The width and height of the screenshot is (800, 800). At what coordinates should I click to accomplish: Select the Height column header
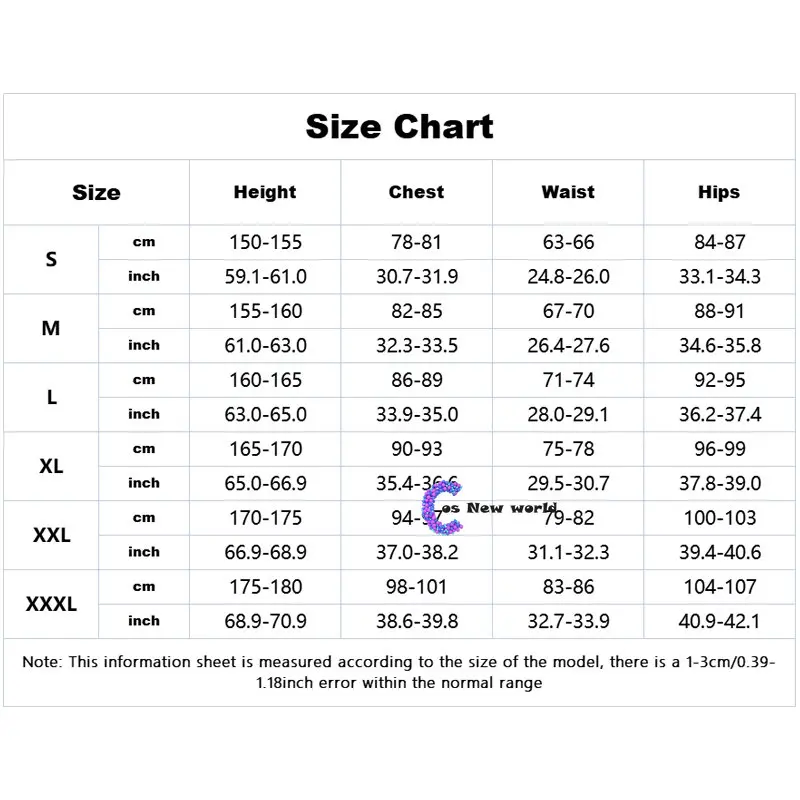click(265, 192)
